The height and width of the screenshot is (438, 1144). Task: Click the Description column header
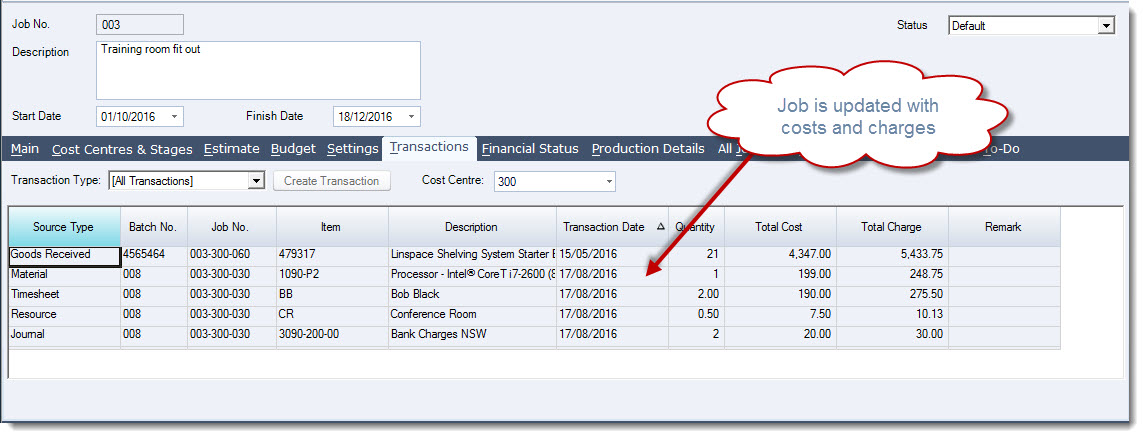coord(471,227)
